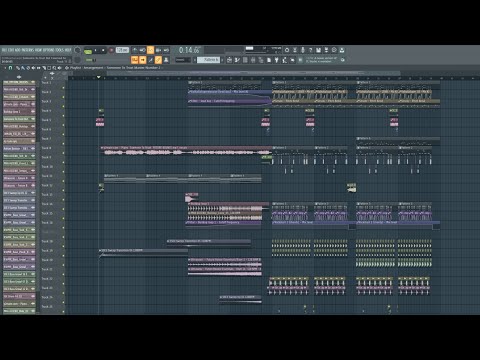
Task: Toggle the first orange button in the lower options row
Action: pyautogui.click(x=134, y=60)
